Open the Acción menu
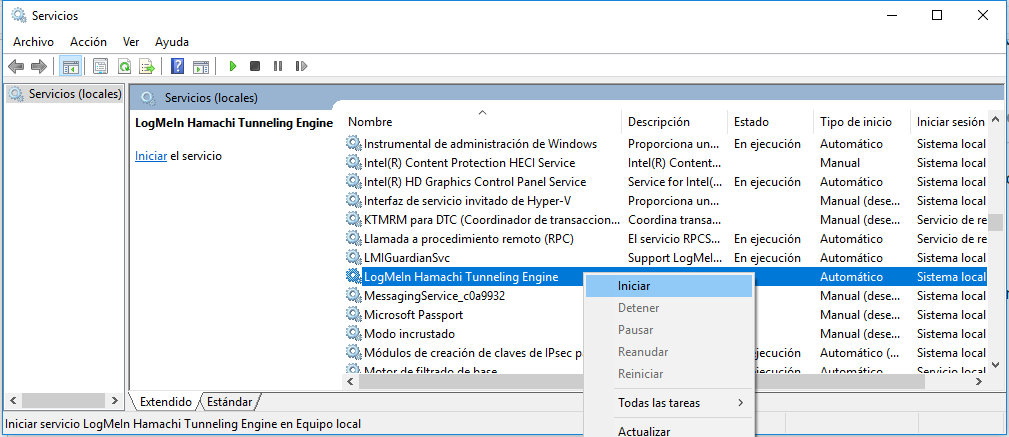This screenshot has height=437, width=1009. (88, 42)
